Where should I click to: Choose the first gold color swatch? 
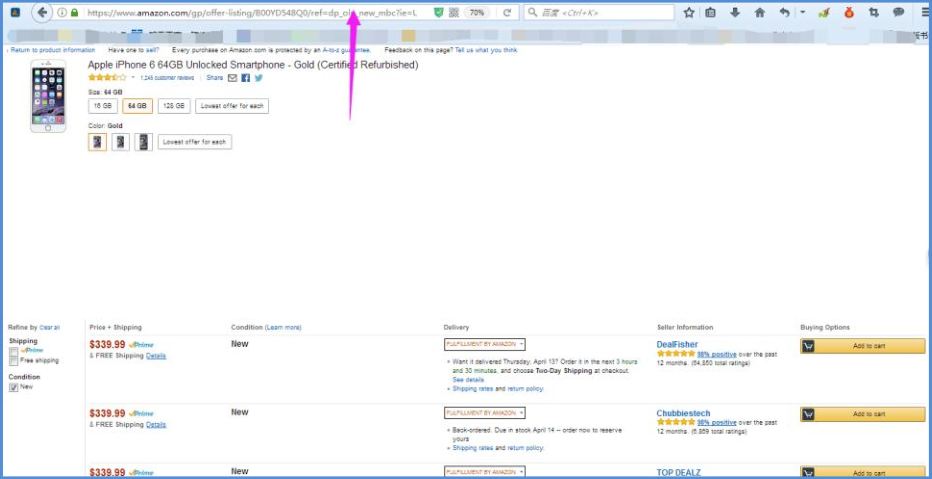point(97,142)
